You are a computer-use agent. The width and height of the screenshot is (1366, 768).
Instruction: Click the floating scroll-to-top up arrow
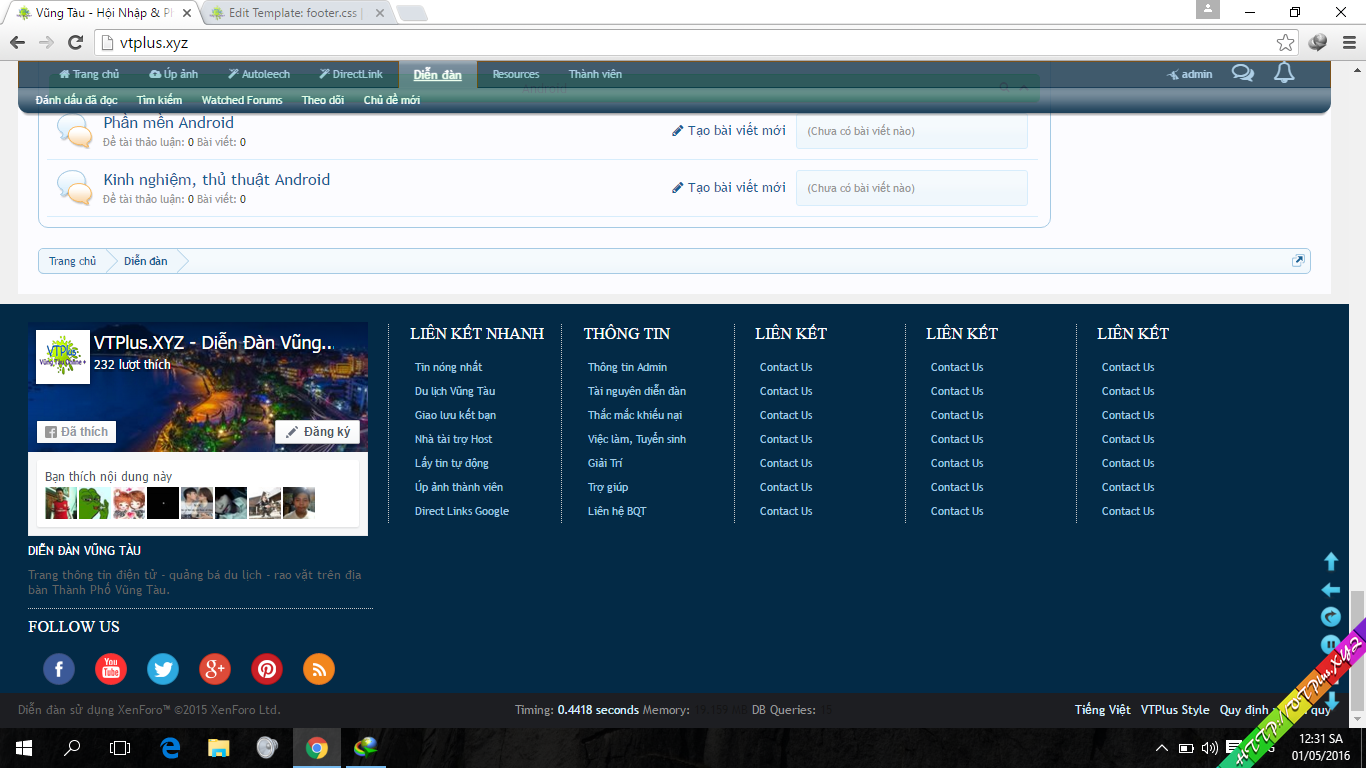[1331, 562]
